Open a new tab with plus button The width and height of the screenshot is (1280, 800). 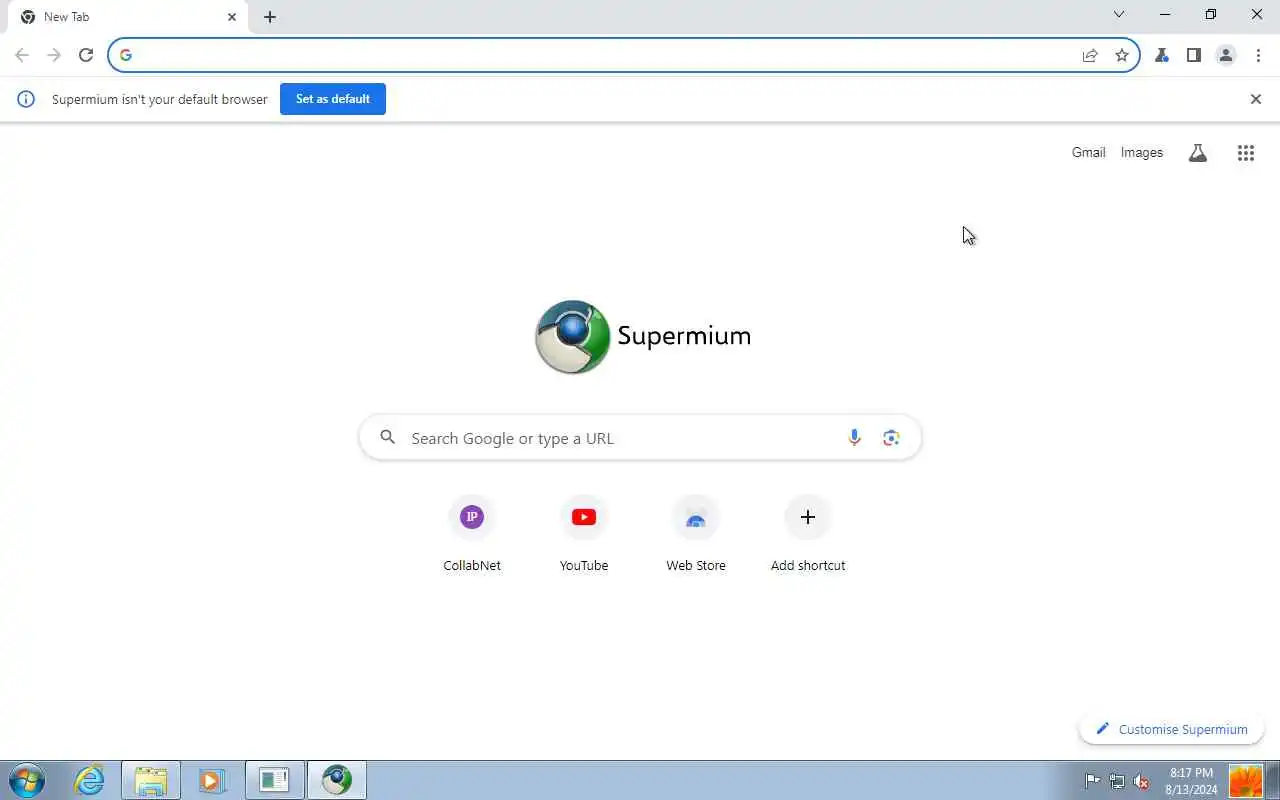pos(270,17)
